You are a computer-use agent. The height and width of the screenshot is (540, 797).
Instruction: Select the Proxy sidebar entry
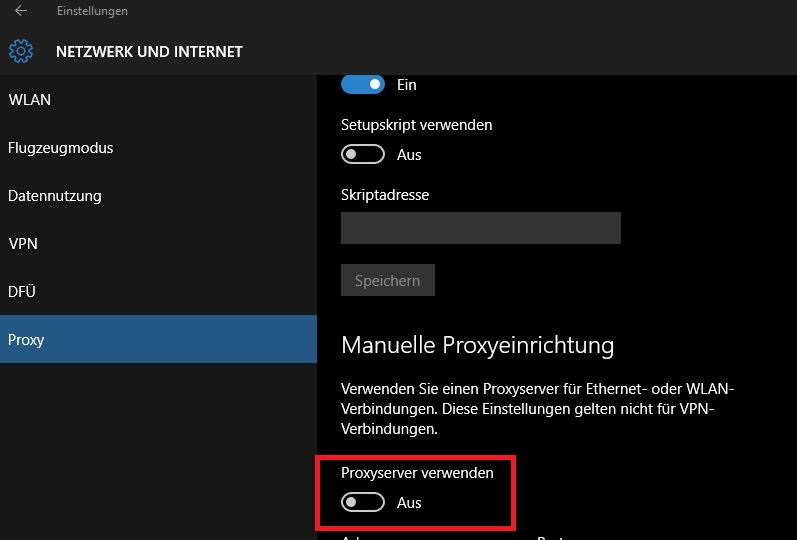click(x=158, y=339)
